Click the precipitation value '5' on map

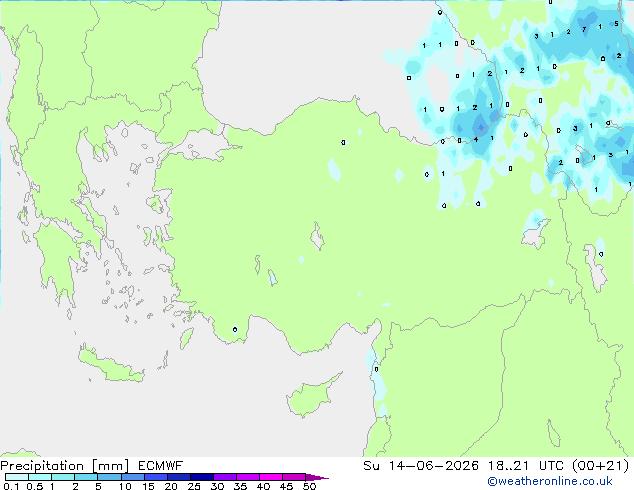coord(616,24)
